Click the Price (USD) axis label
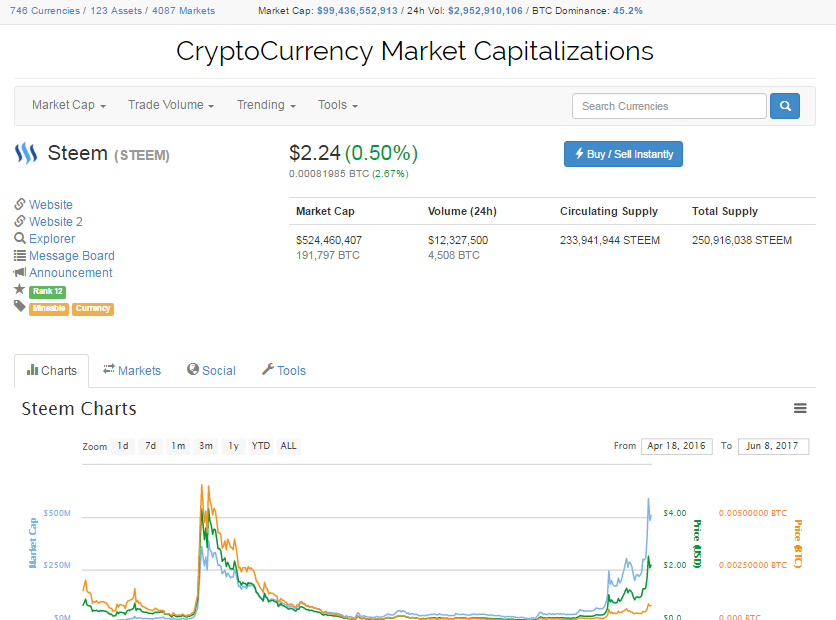 tap(697, 544)
